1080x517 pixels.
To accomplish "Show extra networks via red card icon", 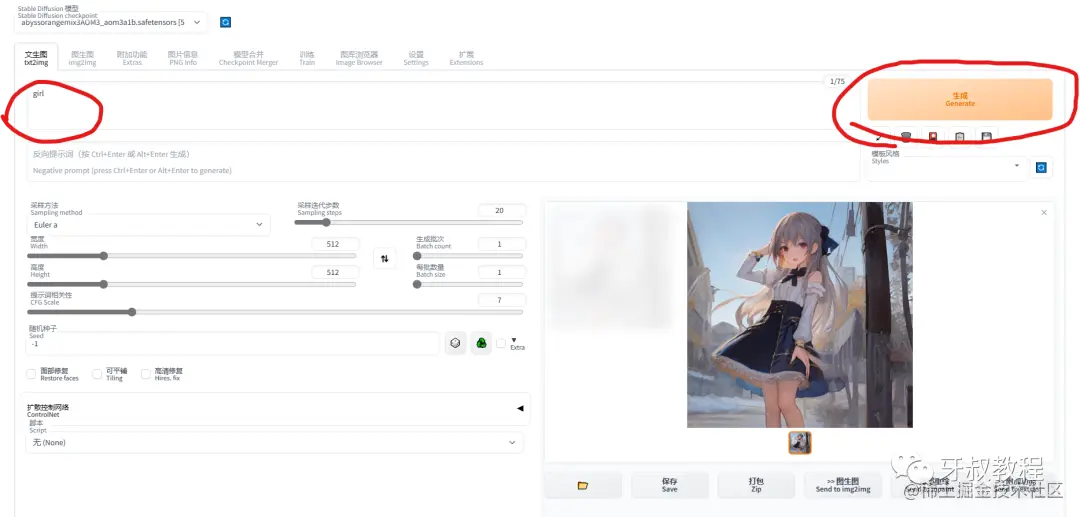I will 933,137.
